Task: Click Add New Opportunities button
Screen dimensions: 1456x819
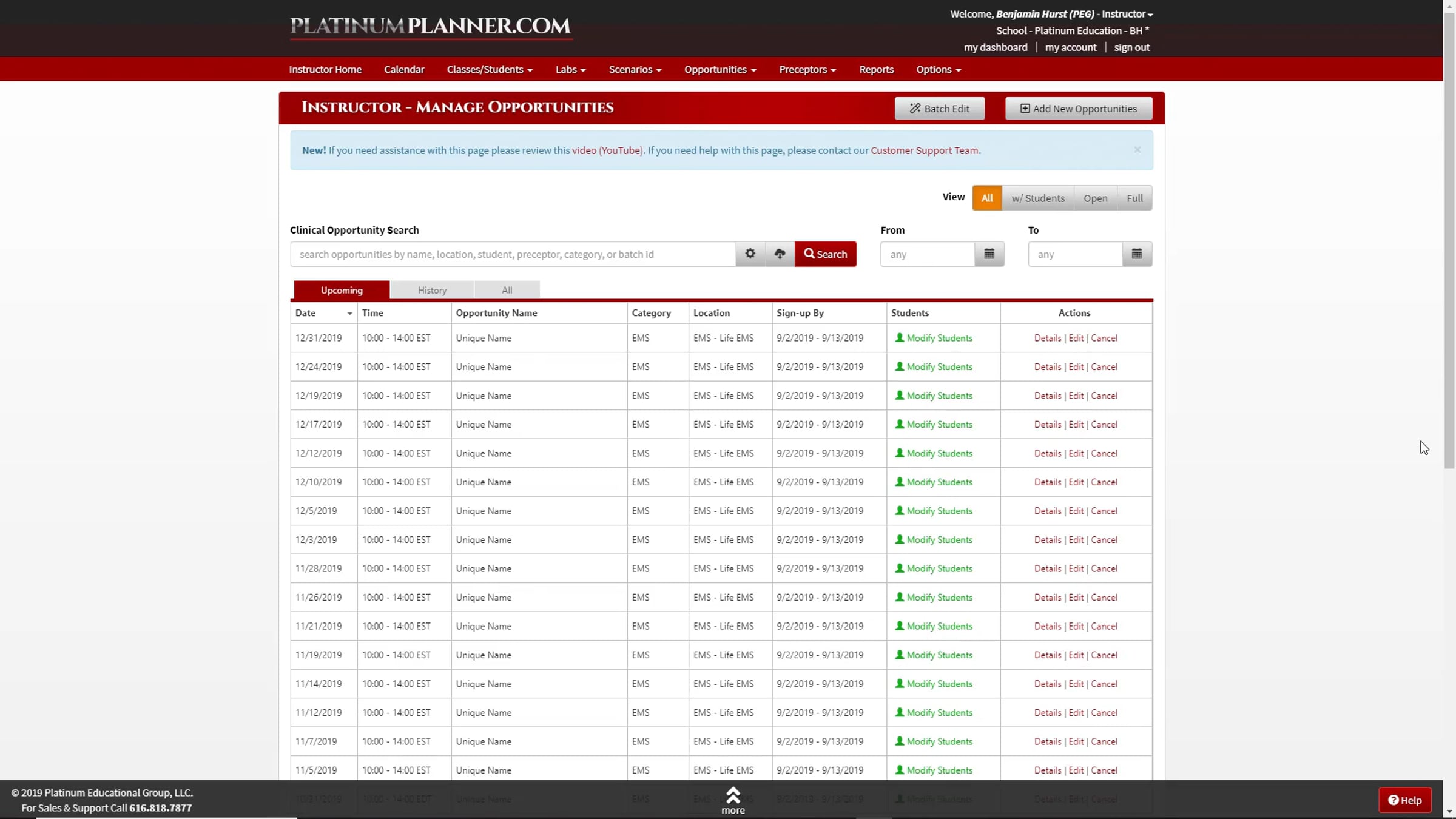Action: pyautogui.click(x=1078, y=109)
